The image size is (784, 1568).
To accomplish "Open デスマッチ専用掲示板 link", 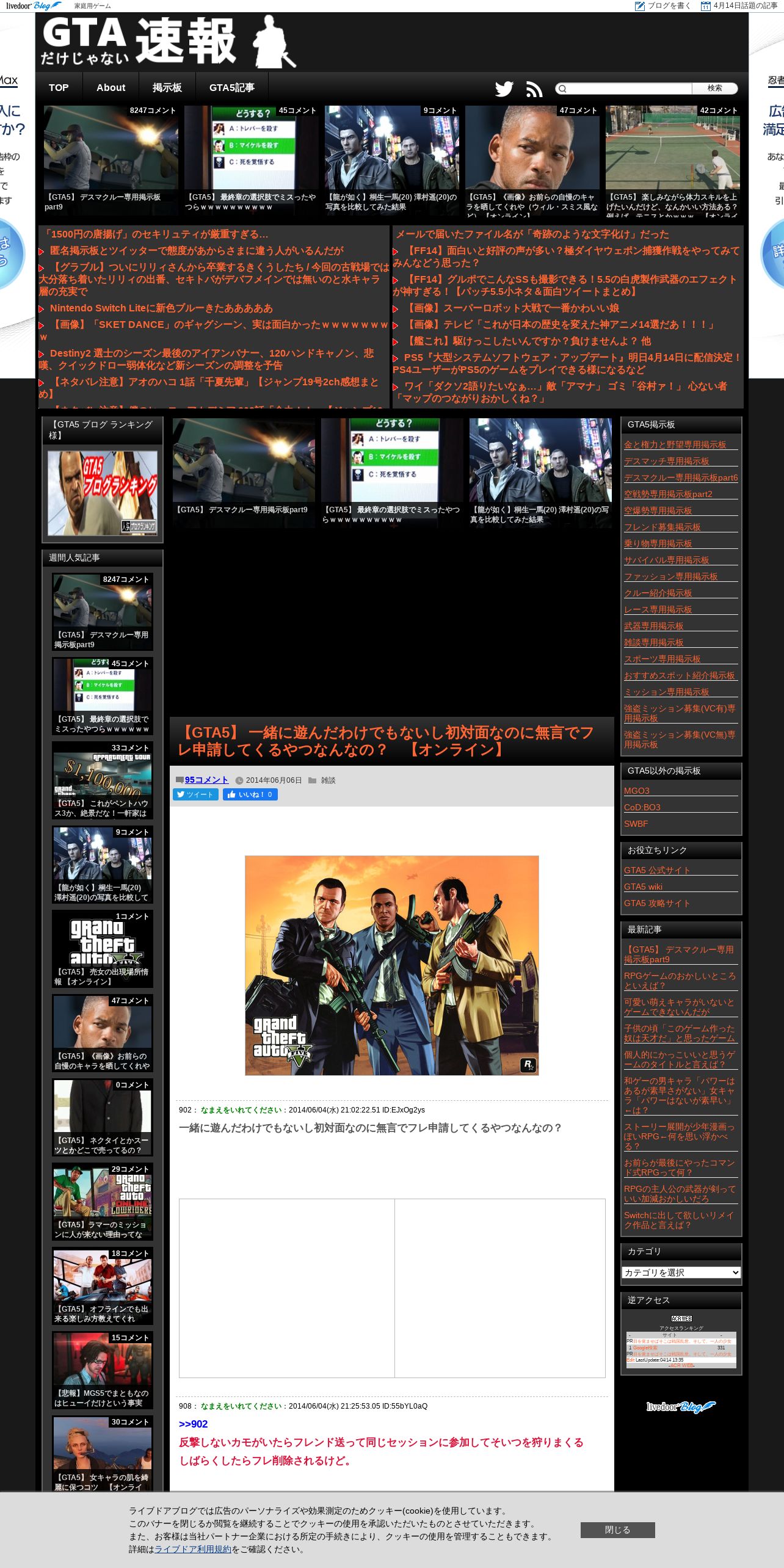I will 666,461.
